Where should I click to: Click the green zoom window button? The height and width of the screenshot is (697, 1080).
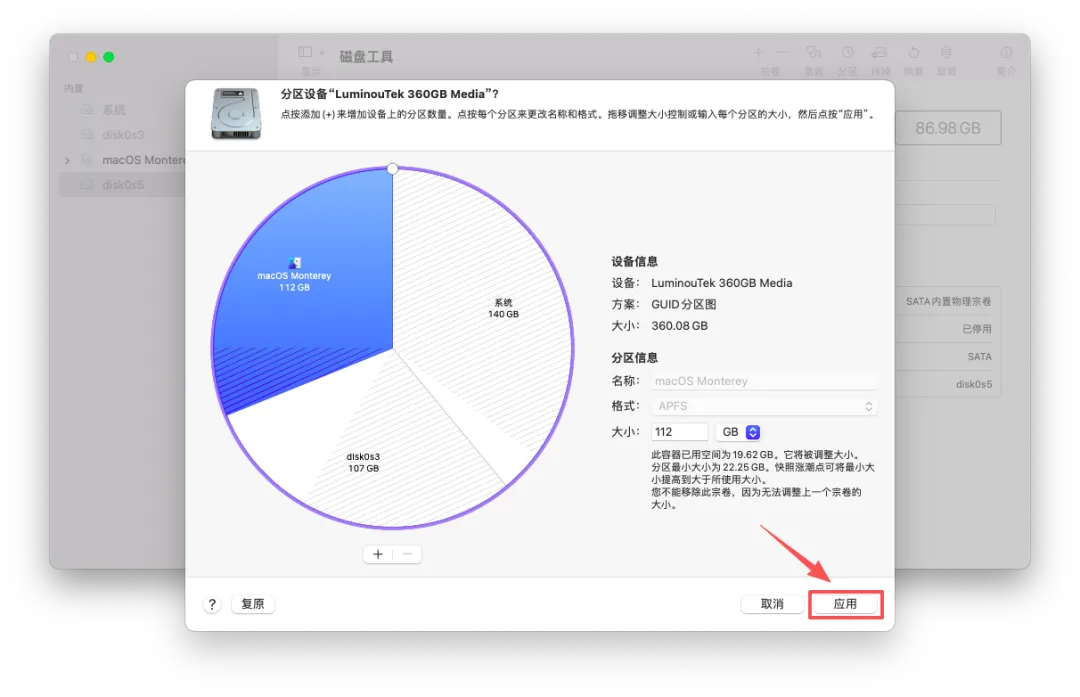(x=109, y=57)
